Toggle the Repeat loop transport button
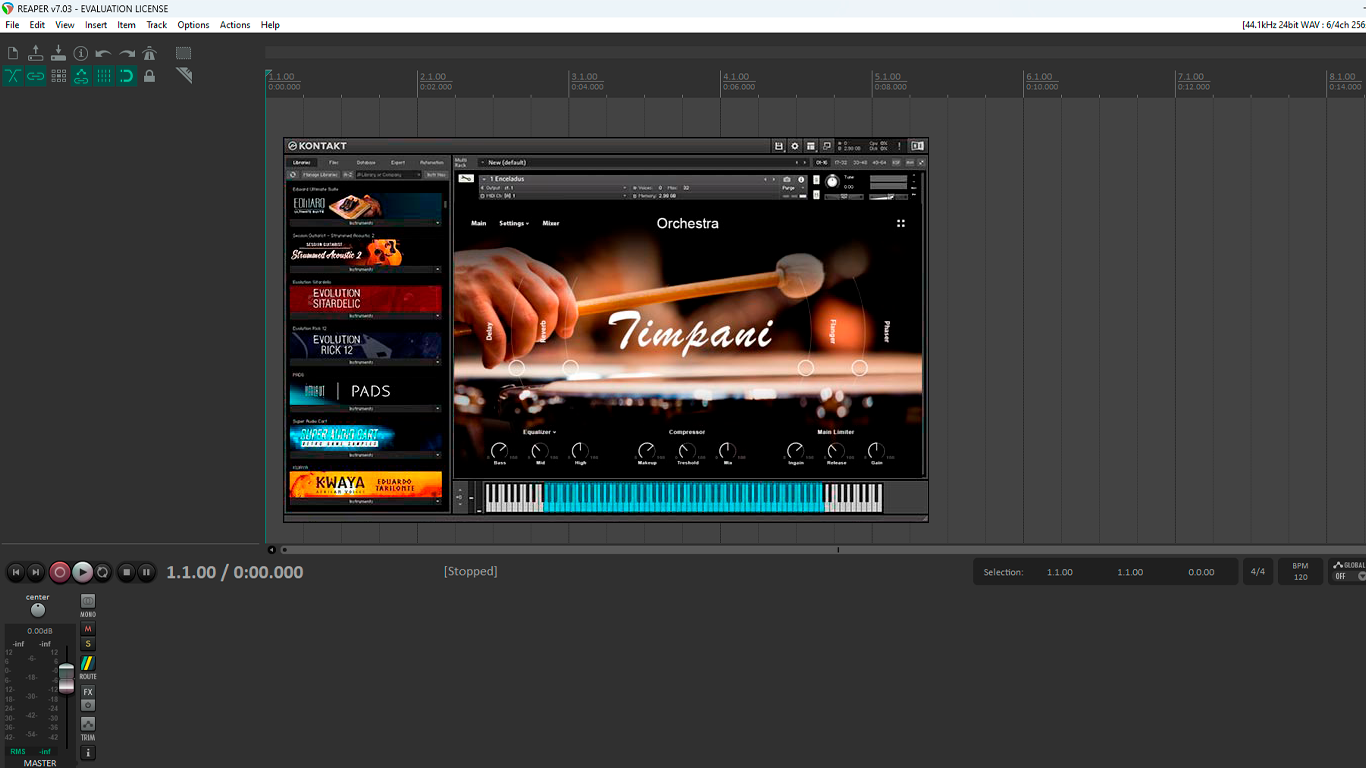 pos(103,572)
